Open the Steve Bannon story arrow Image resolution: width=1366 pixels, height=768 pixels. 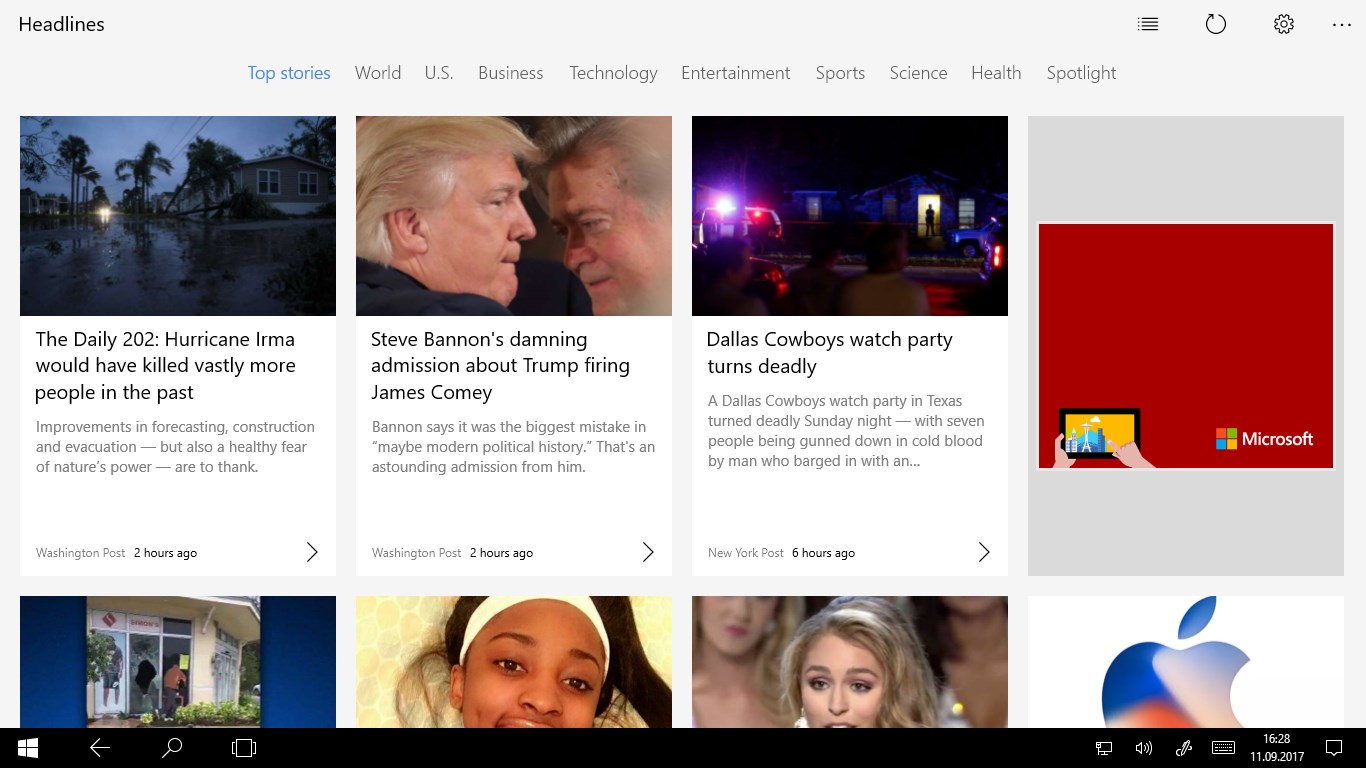648,552
